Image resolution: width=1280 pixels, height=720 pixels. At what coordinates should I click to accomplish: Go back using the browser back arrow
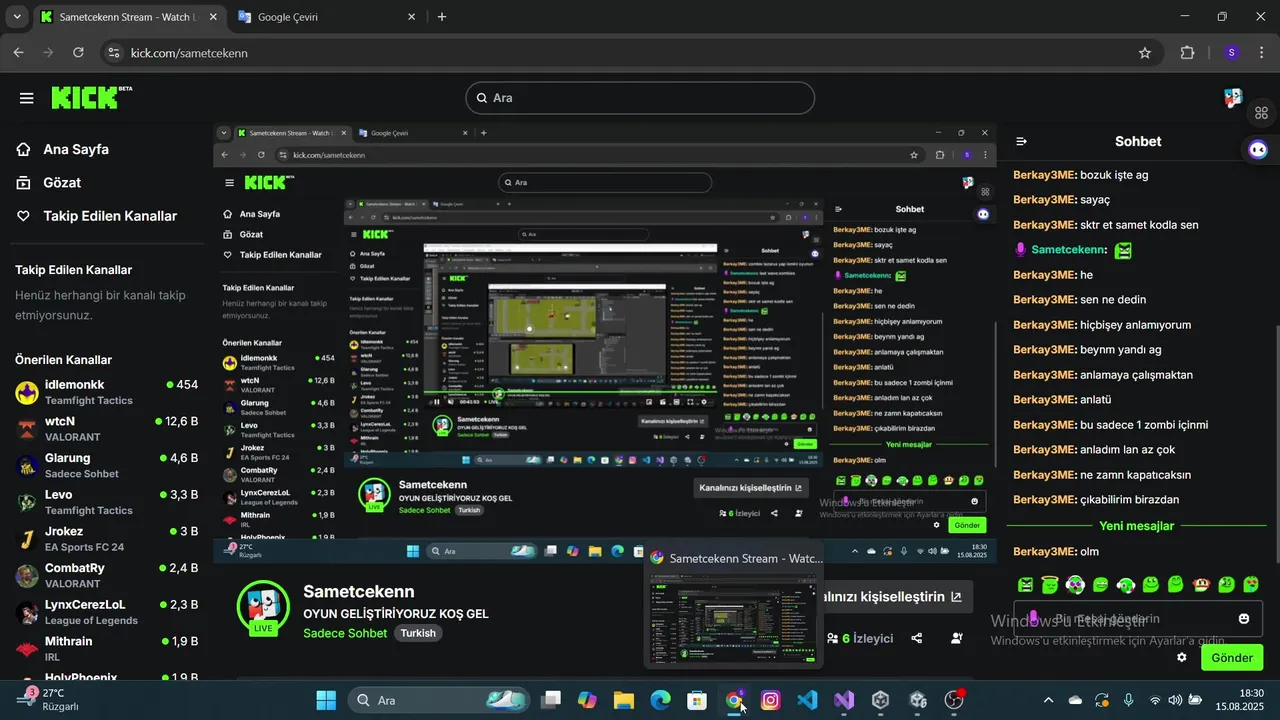tap(18, 53)
